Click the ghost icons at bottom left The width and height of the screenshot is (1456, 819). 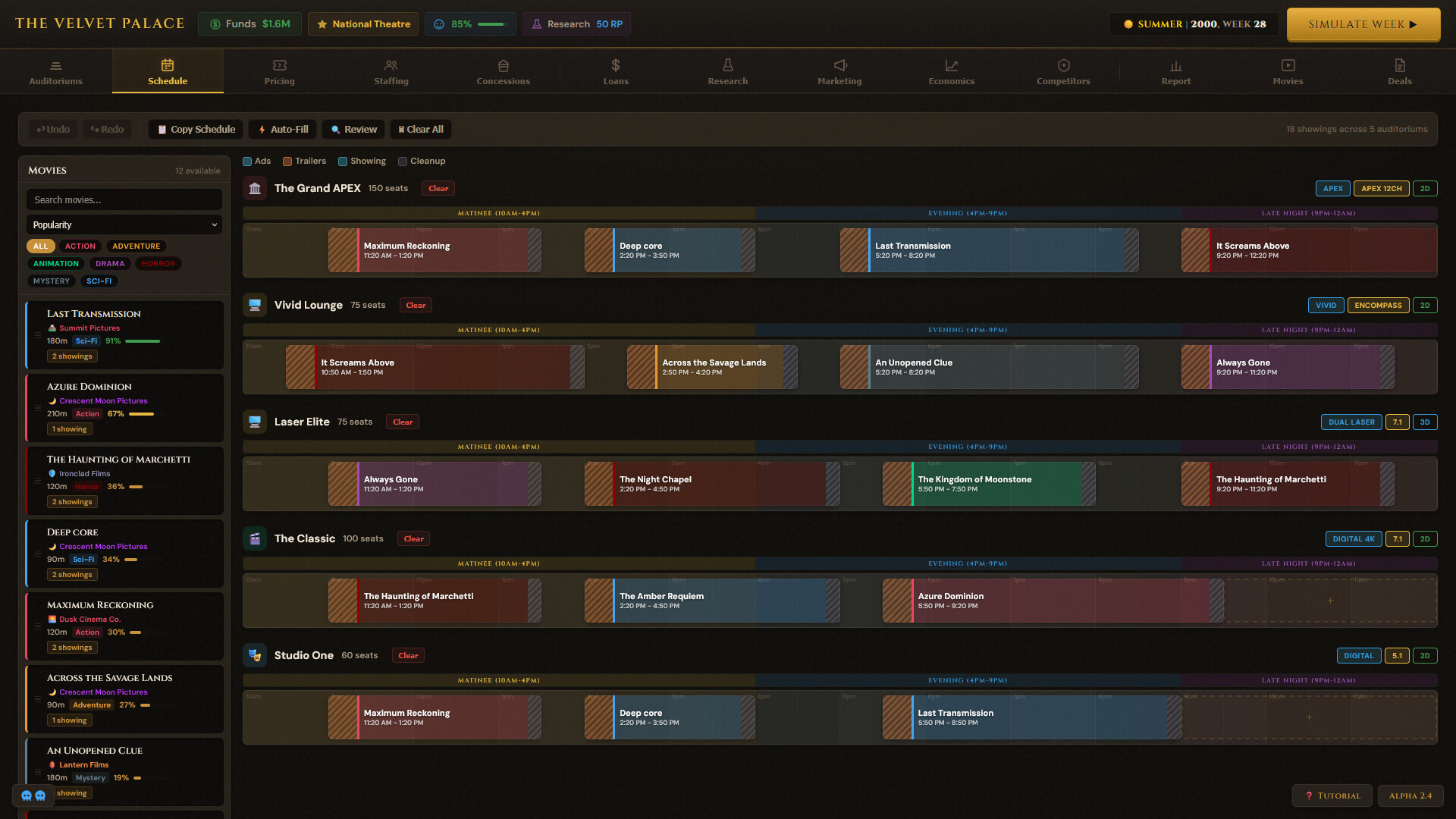coord(33,795)
